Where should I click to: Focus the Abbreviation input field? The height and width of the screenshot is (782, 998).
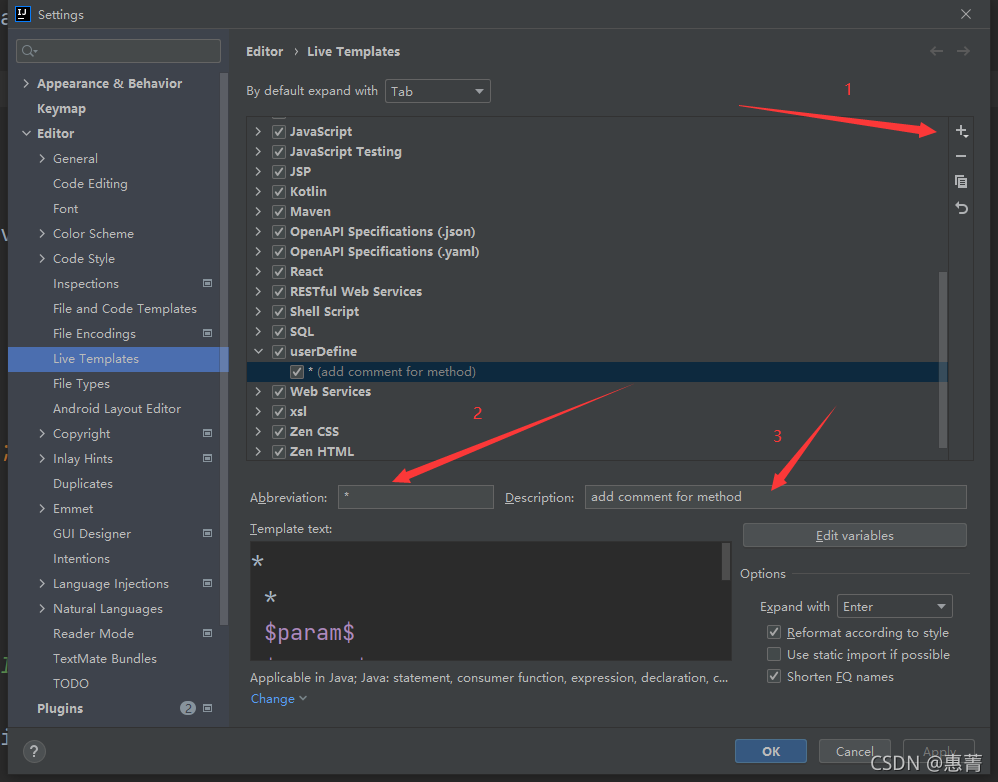(x=416, y=497)
